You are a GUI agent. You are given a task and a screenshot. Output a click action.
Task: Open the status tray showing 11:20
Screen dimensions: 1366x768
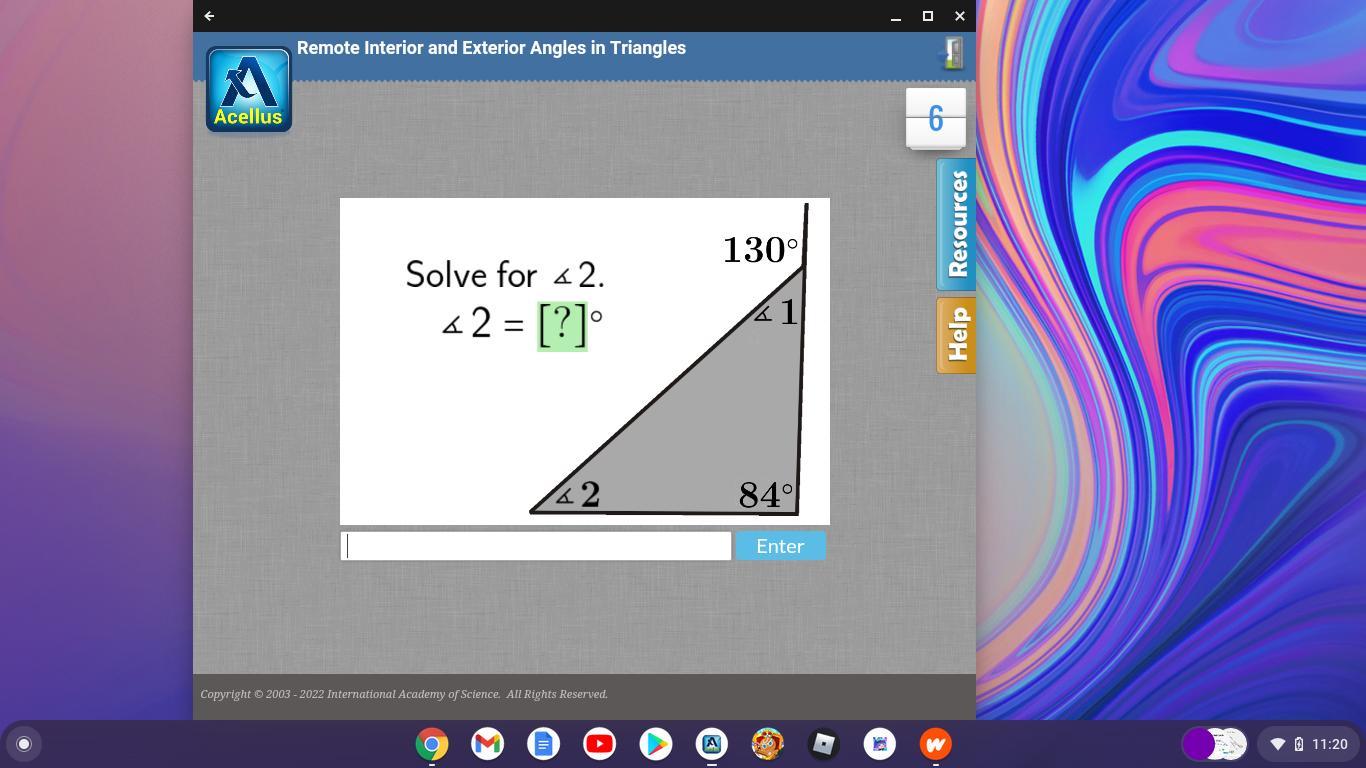[1307, 744]
